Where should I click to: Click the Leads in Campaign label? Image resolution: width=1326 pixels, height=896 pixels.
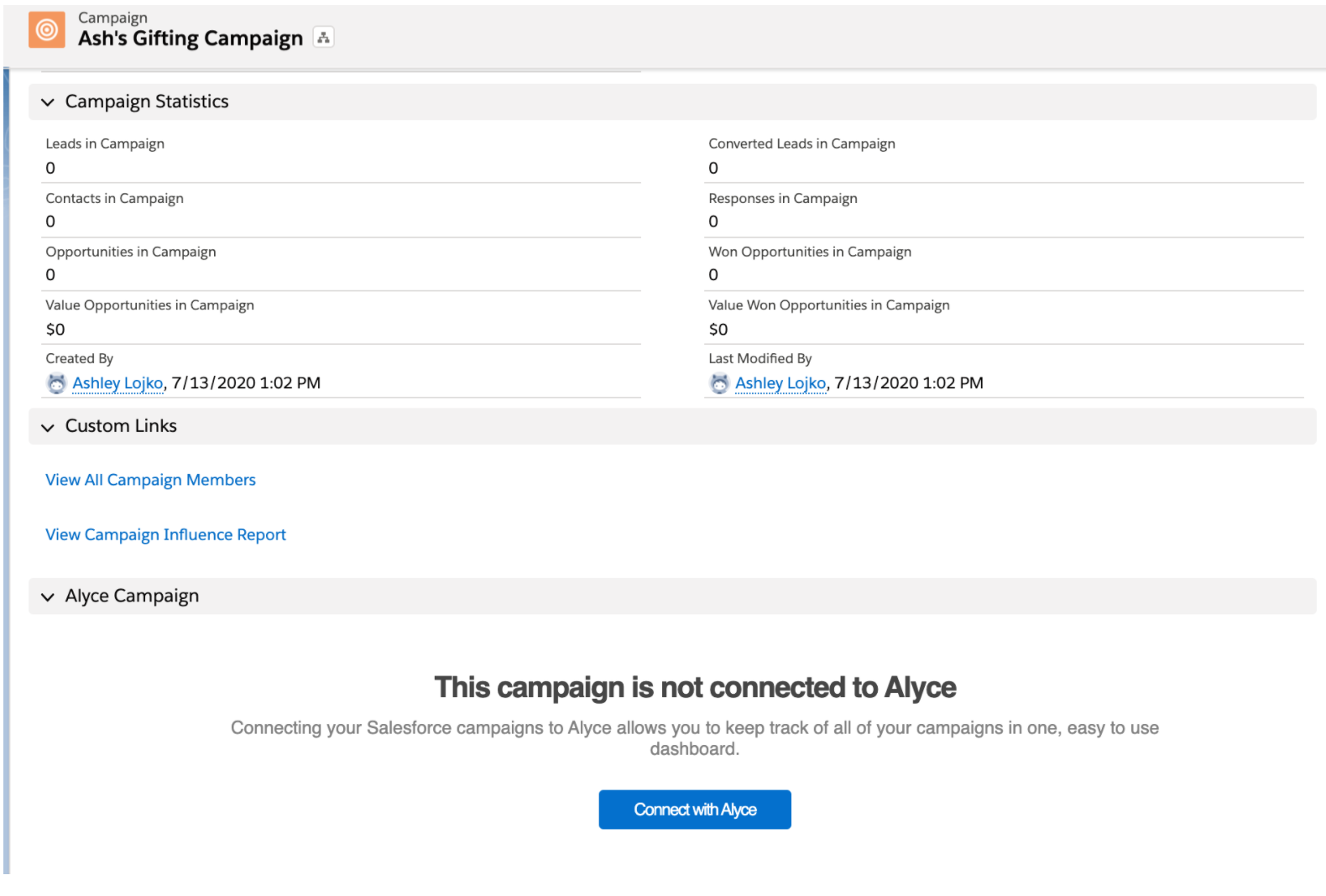105,143
